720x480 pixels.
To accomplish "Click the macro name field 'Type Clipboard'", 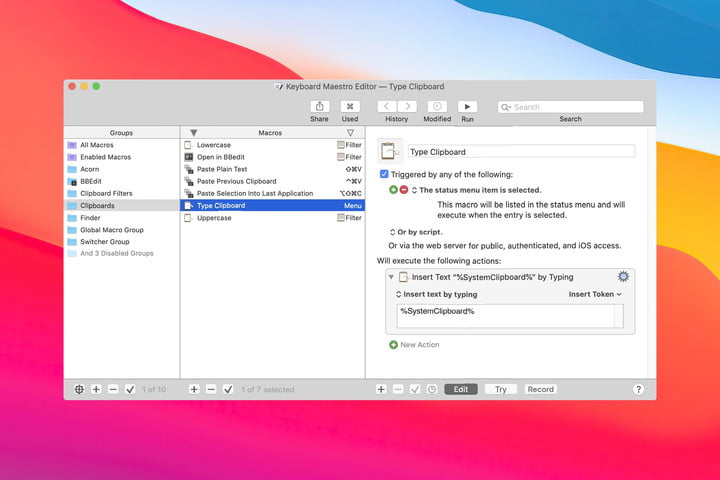I will coord(520,152).
